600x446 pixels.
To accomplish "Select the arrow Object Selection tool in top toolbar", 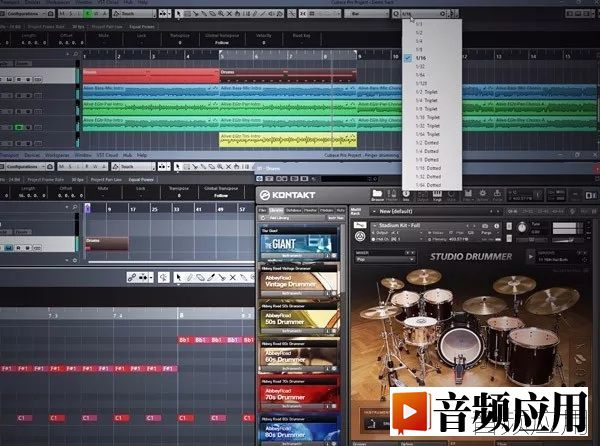I will tap(178, 14).
